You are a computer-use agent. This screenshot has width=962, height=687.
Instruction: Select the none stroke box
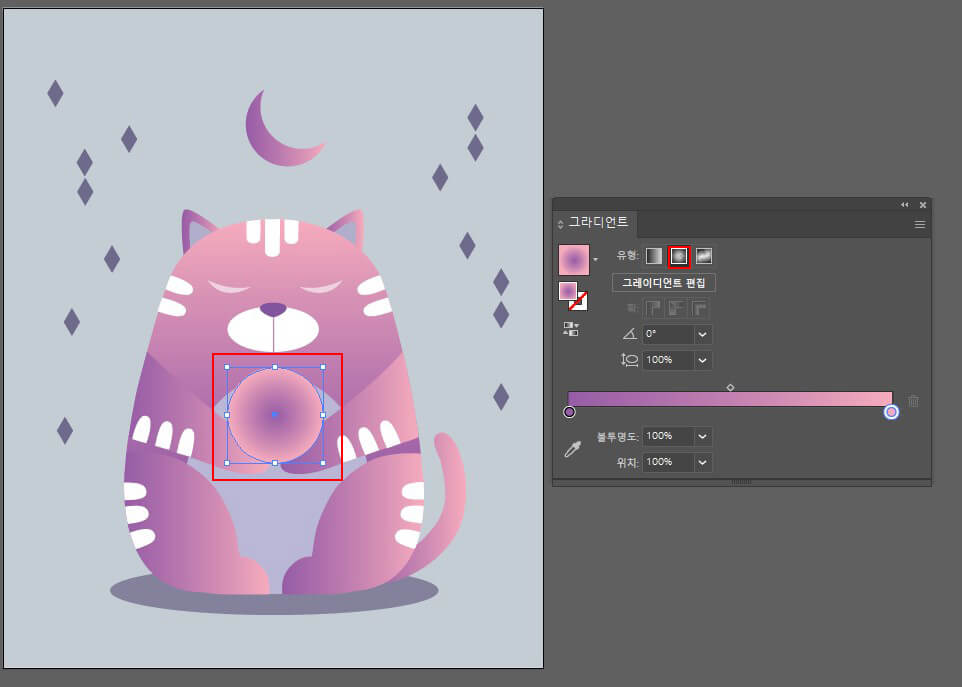coord(579,301)
